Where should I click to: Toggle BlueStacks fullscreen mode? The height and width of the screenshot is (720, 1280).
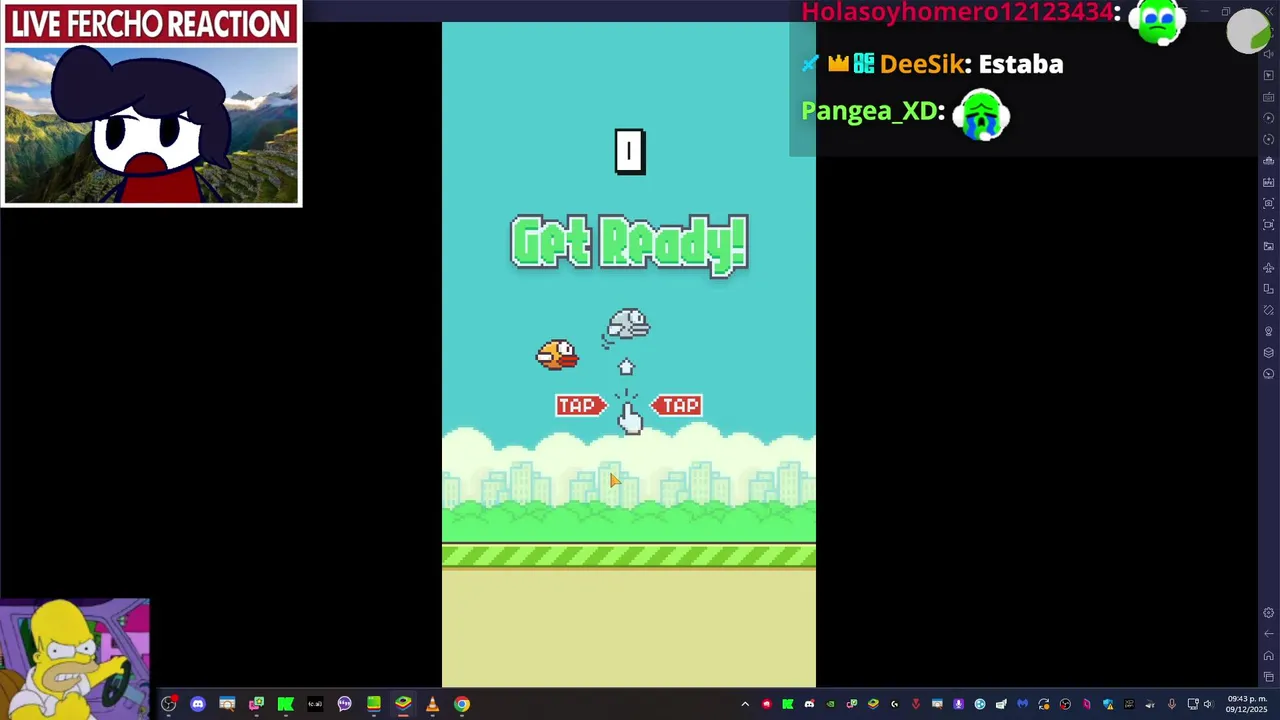coord(1272,33)
